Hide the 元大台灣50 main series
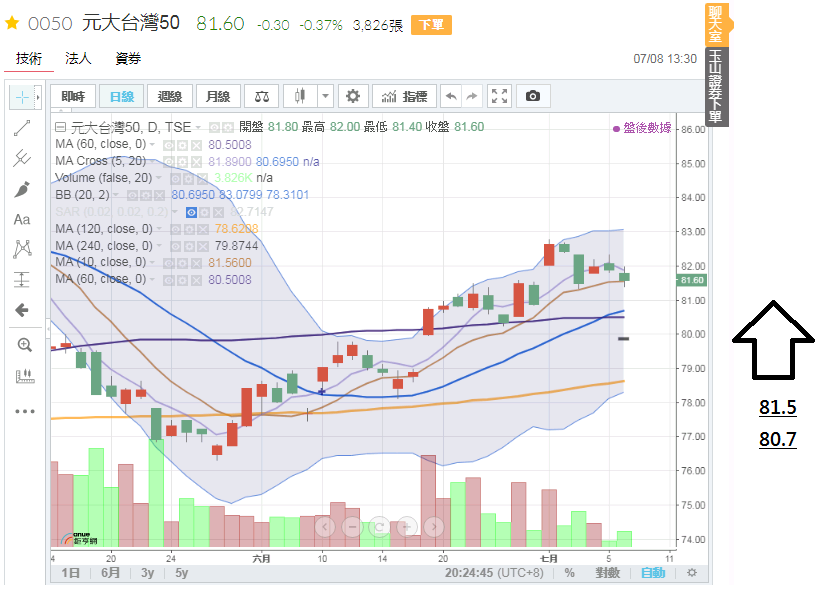830x600 pixels. (x=214, y=128)
